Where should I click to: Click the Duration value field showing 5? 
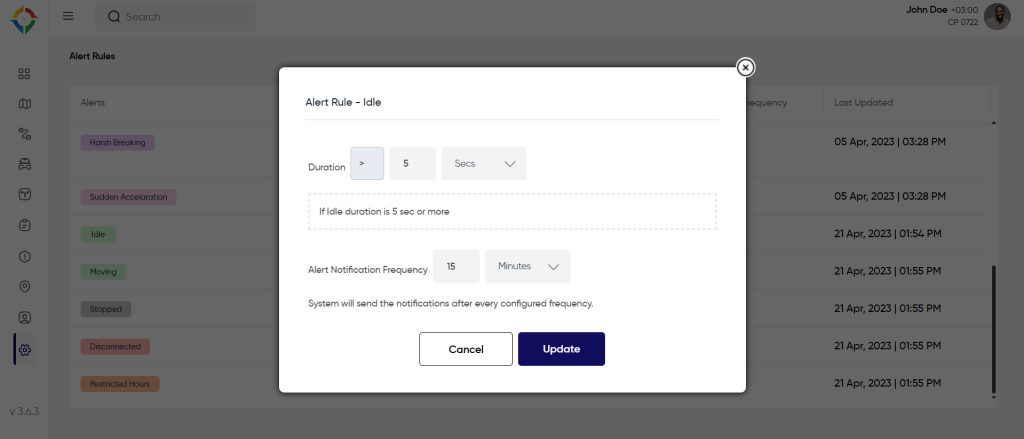coord(412,163)
